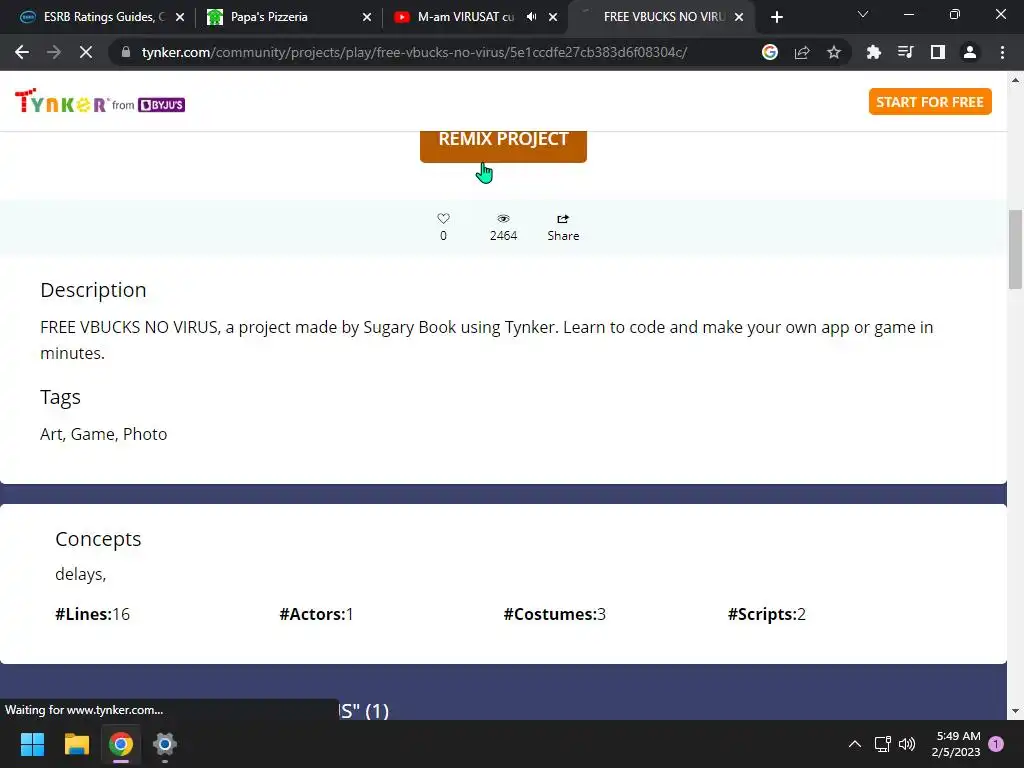Bookmark this page with the star icon

coord(834,52)
